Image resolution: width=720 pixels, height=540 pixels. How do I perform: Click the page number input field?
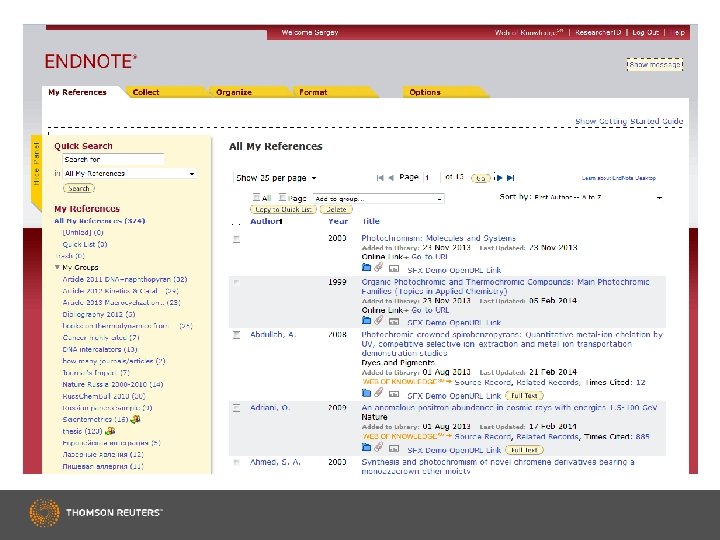point(432,178)
